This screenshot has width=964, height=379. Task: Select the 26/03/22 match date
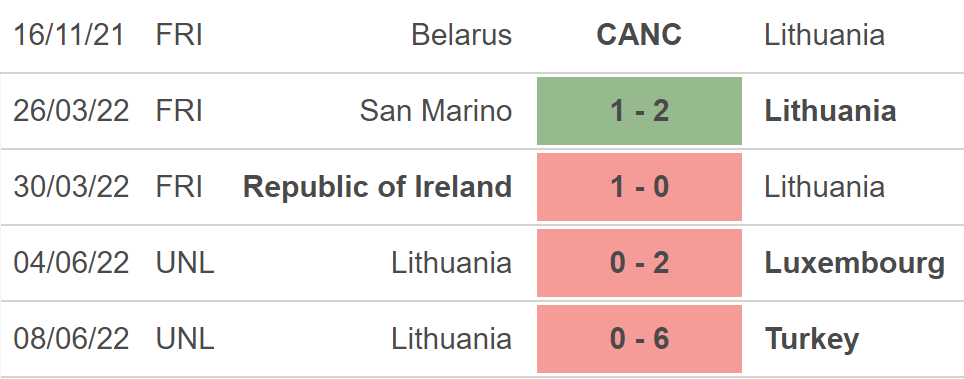71,111
